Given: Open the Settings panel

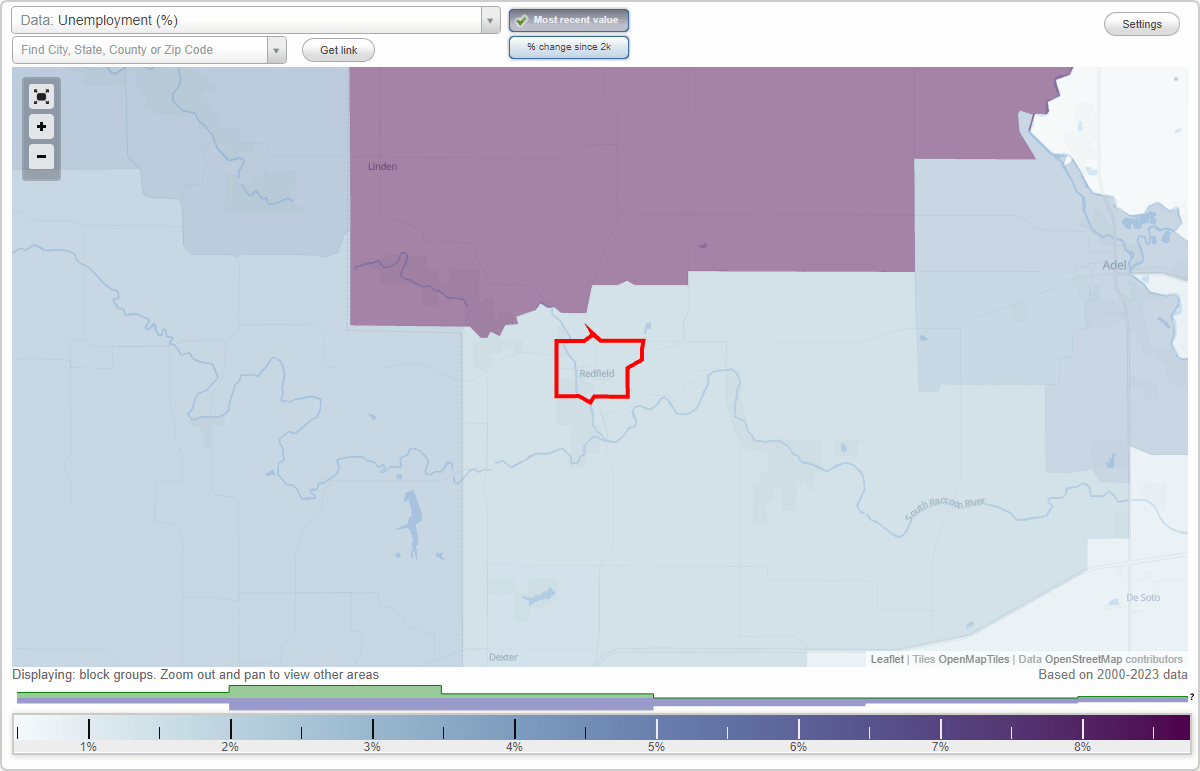Looking at the screenshot, I should pos(1141,23).
